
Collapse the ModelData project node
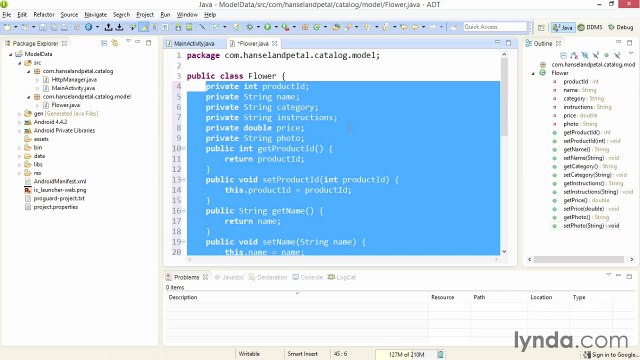point(11,54)
